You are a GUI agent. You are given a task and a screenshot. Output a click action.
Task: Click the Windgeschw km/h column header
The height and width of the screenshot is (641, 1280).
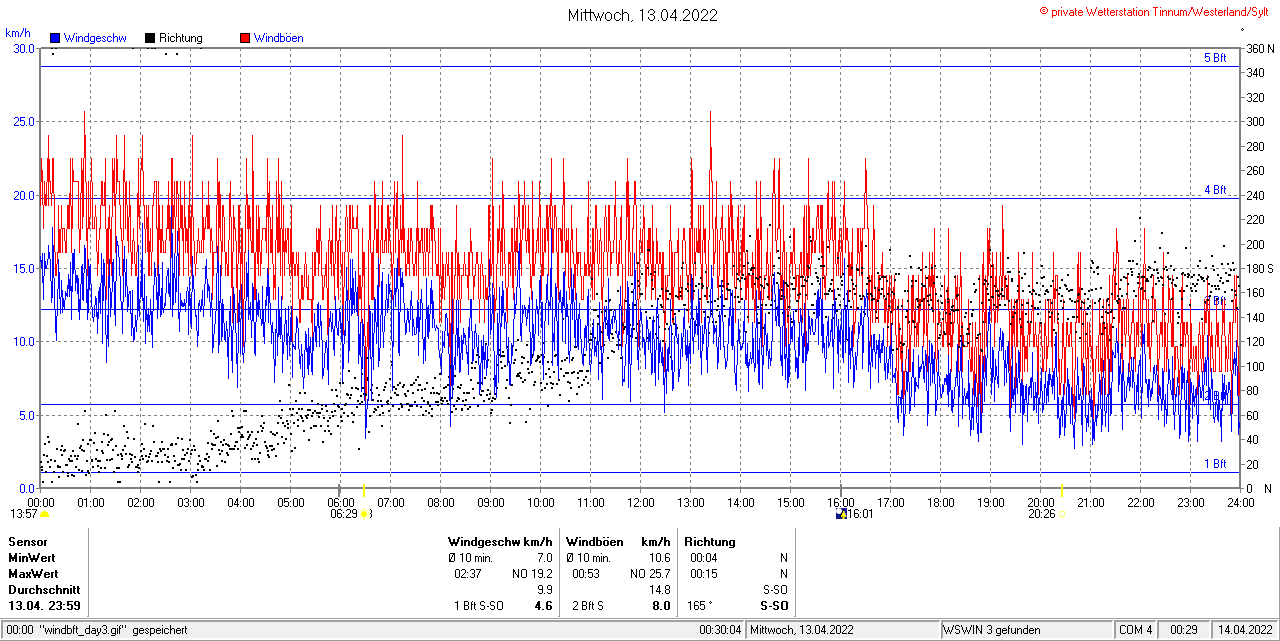click(500, 542)
